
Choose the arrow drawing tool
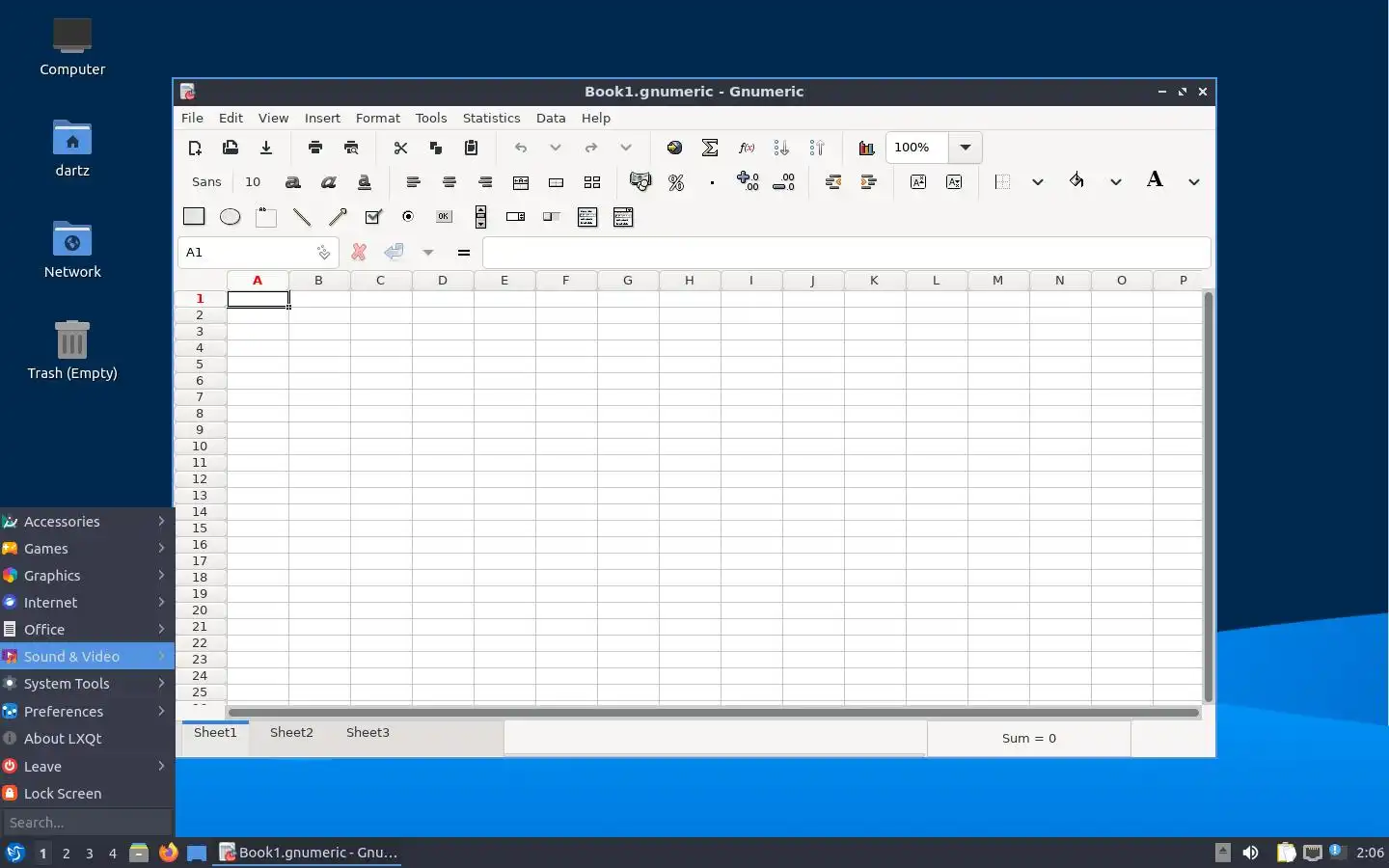[338, 217]
